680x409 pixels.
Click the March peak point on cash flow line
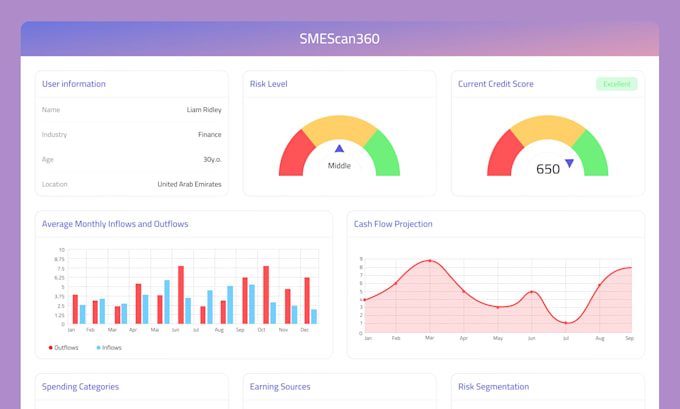(x=430, y=261)
